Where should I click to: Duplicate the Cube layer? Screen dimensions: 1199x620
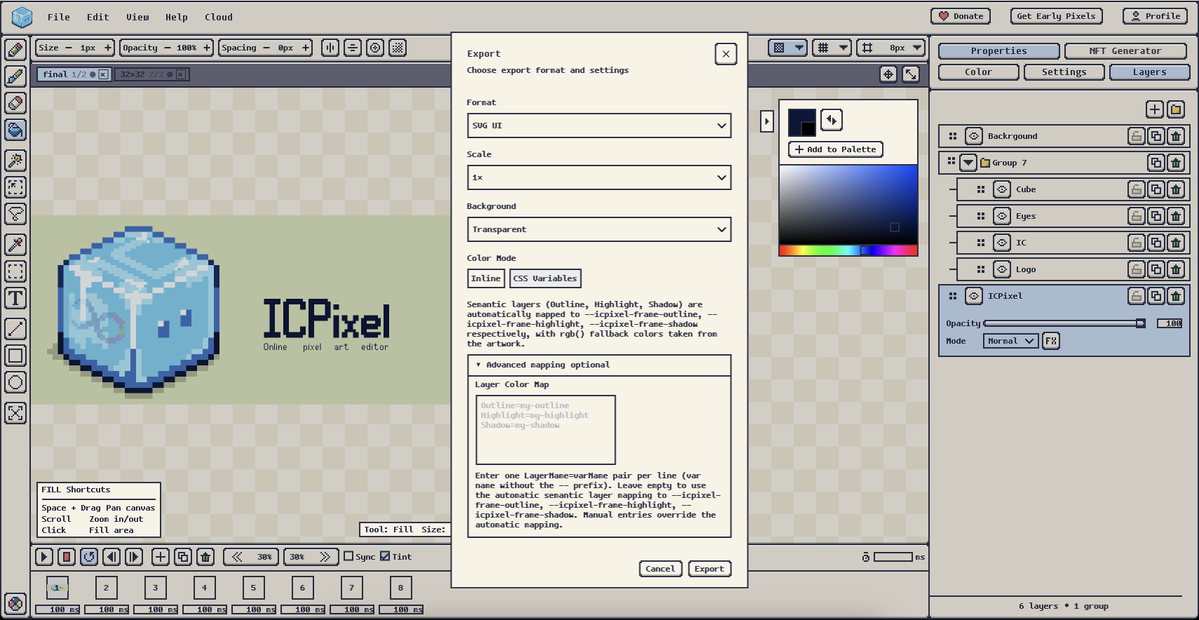pyautogui.click(x=1156, y=190)
